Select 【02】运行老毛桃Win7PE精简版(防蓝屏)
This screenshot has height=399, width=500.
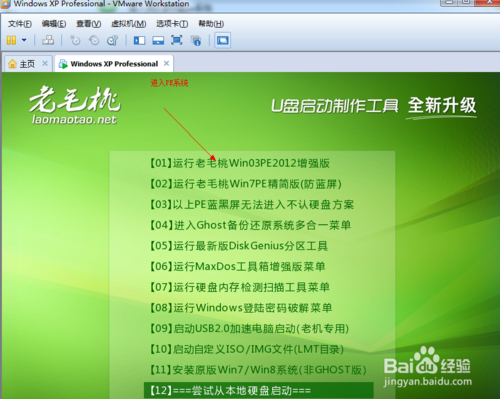point(246,184)
